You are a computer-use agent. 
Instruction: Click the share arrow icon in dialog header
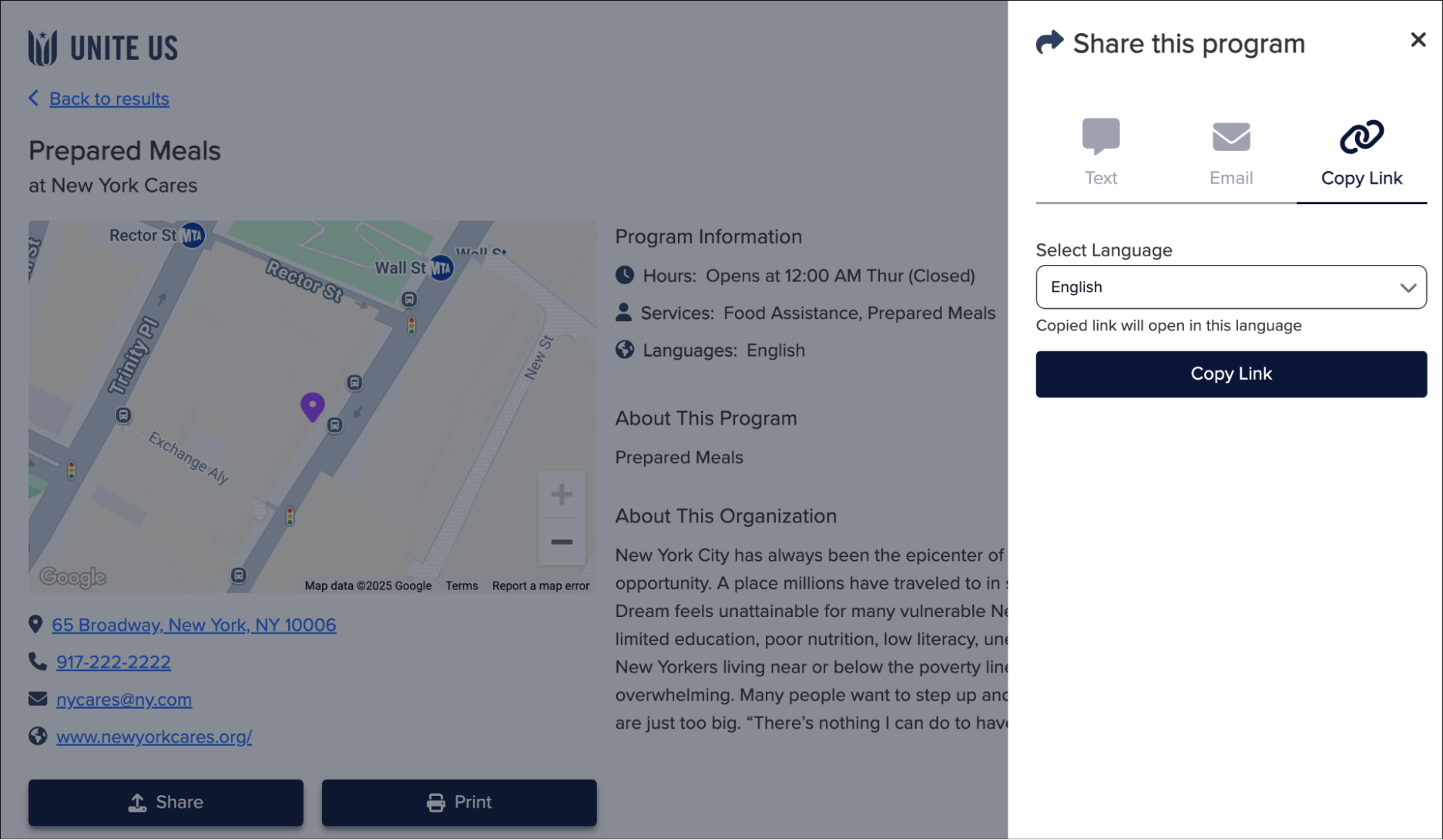click(x=1048, y=42)
